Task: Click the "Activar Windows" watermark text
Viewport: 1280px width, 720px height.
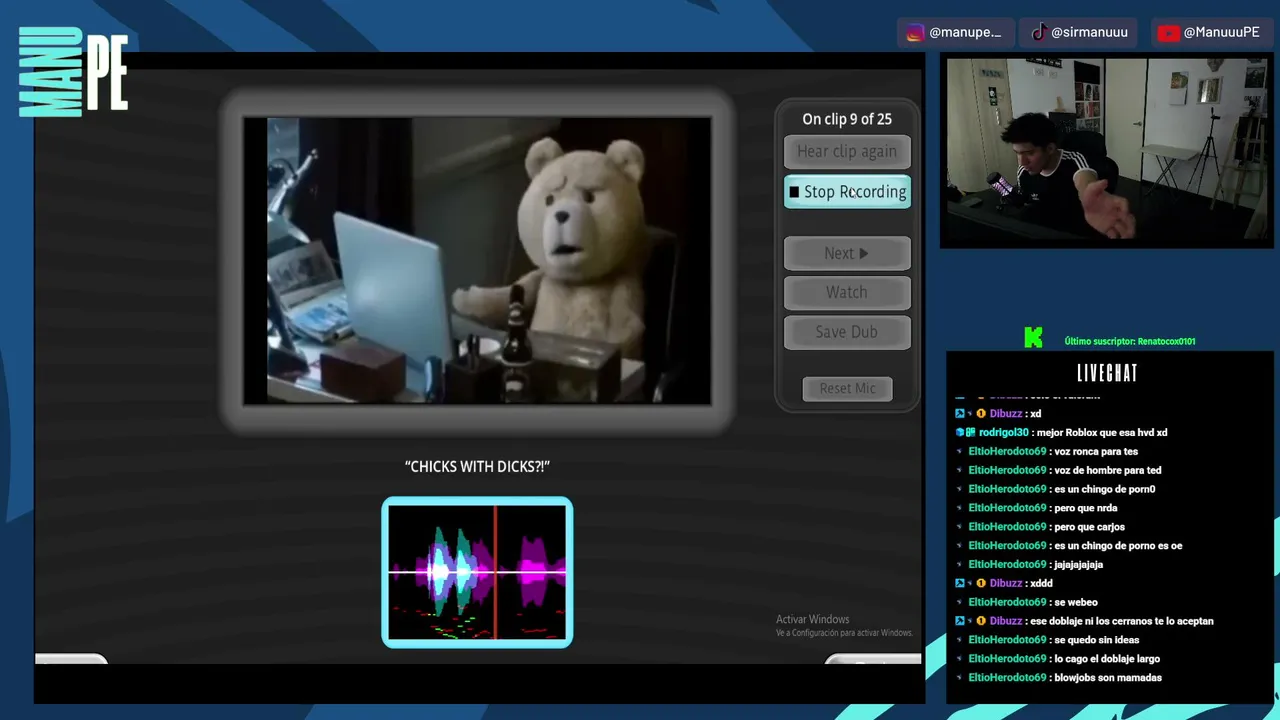Action: 813,620
